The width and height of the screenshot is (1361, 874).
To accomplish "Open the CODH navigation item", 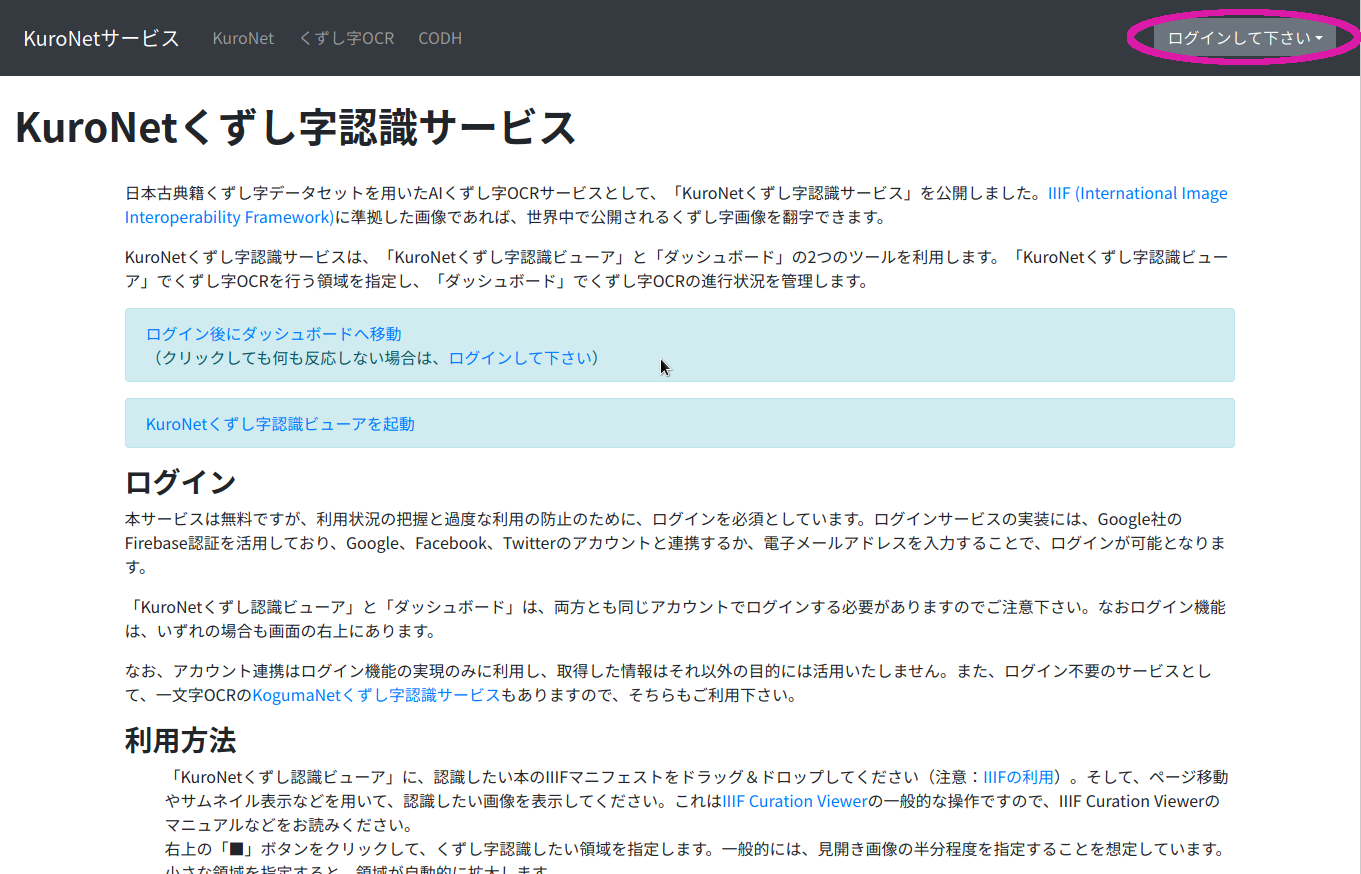I will click(439, 38).
